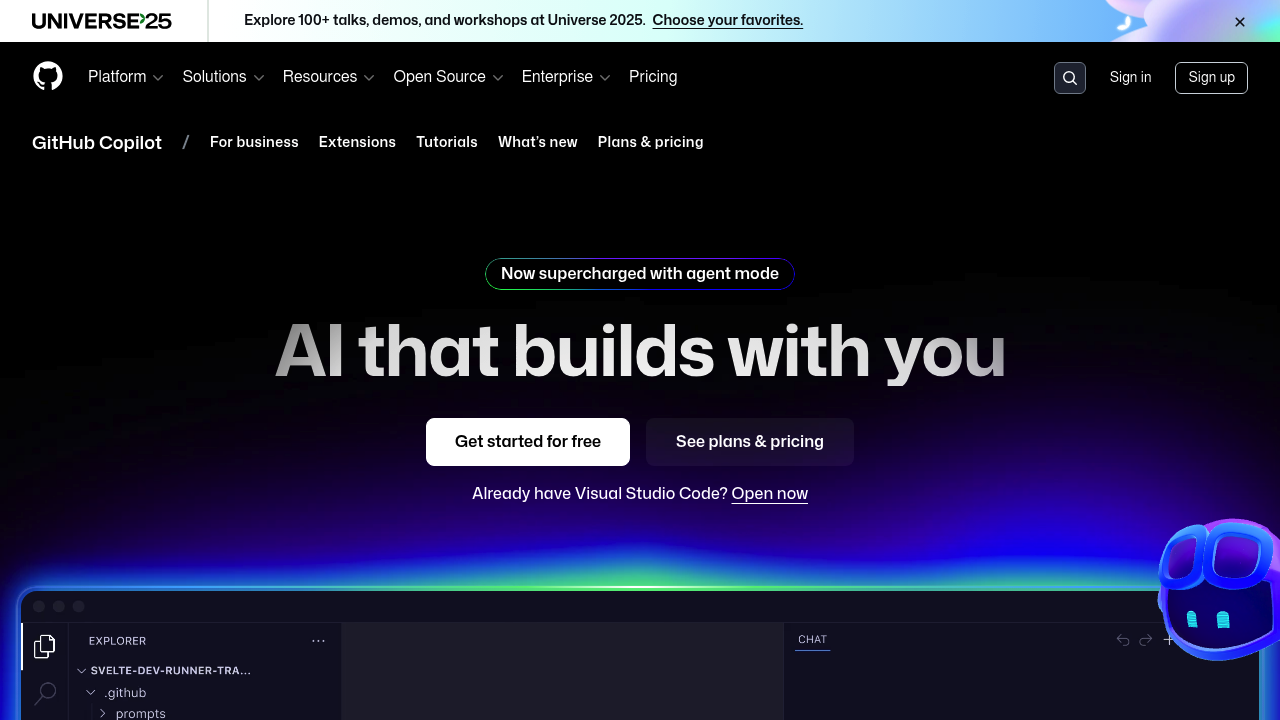Open the Explorer files icon in sidebar
The width and height of the screenshot is (1280, 720).
click(44, 647)
